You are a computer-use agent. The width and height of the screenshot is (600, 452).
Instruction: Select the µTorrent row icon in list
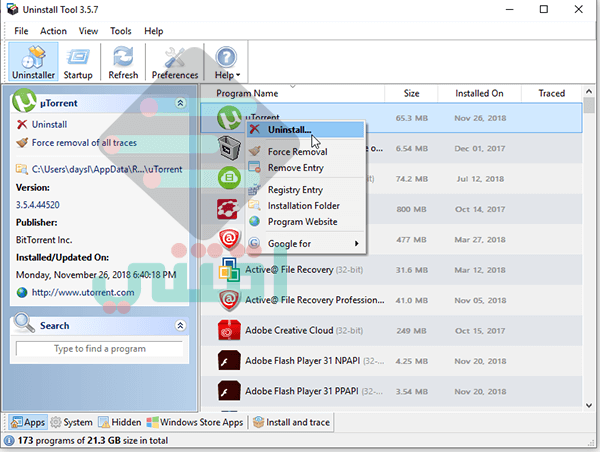[229, 118]
